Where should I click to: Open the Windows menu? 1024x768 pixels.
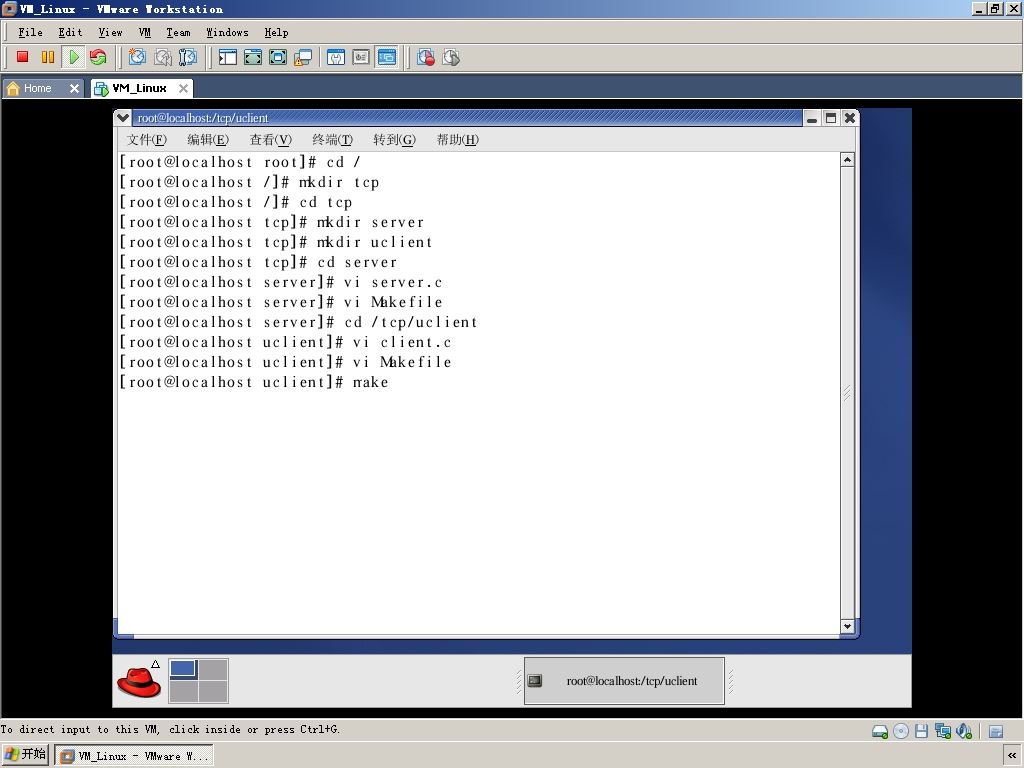coord(227,33)
